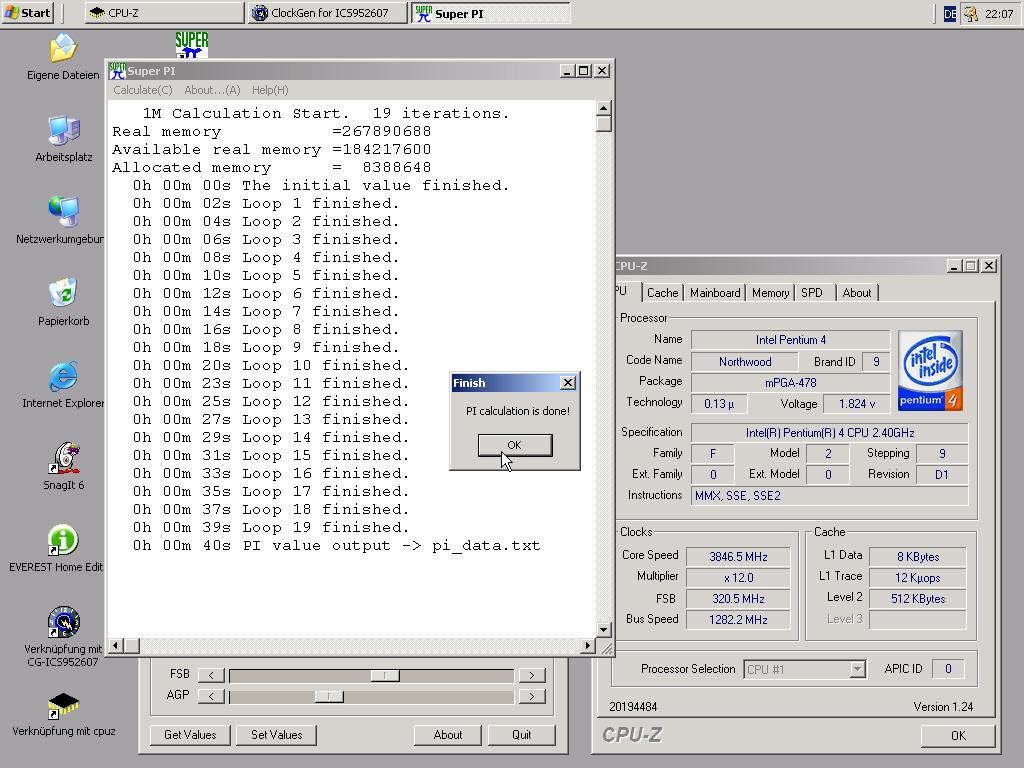Click Quit button in ClockGen
The height and width of the screenshot is (768, 1024).
(x=521, y=735)
